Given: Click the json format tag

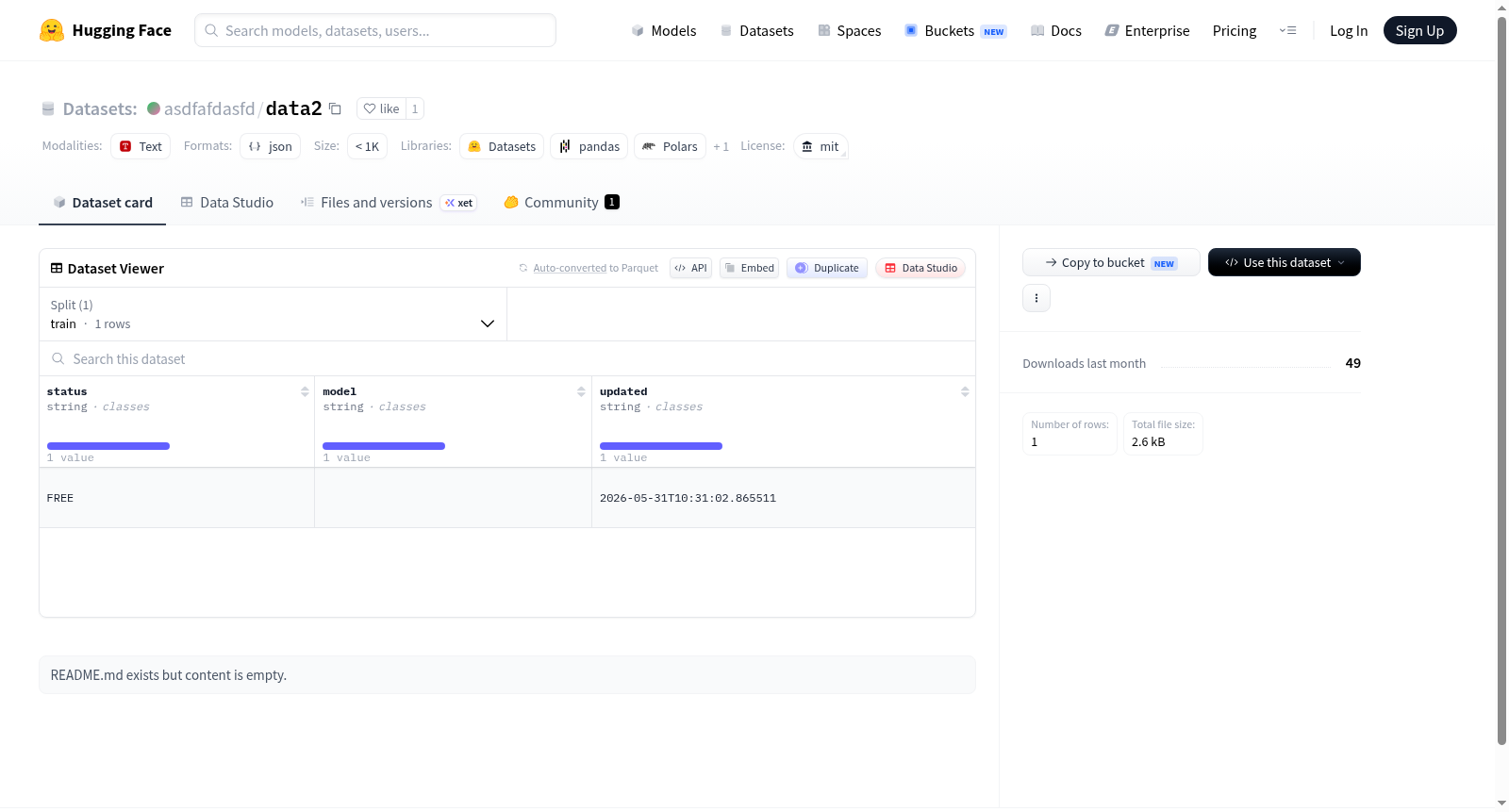Looking at the screenshot, I should 270,146.
